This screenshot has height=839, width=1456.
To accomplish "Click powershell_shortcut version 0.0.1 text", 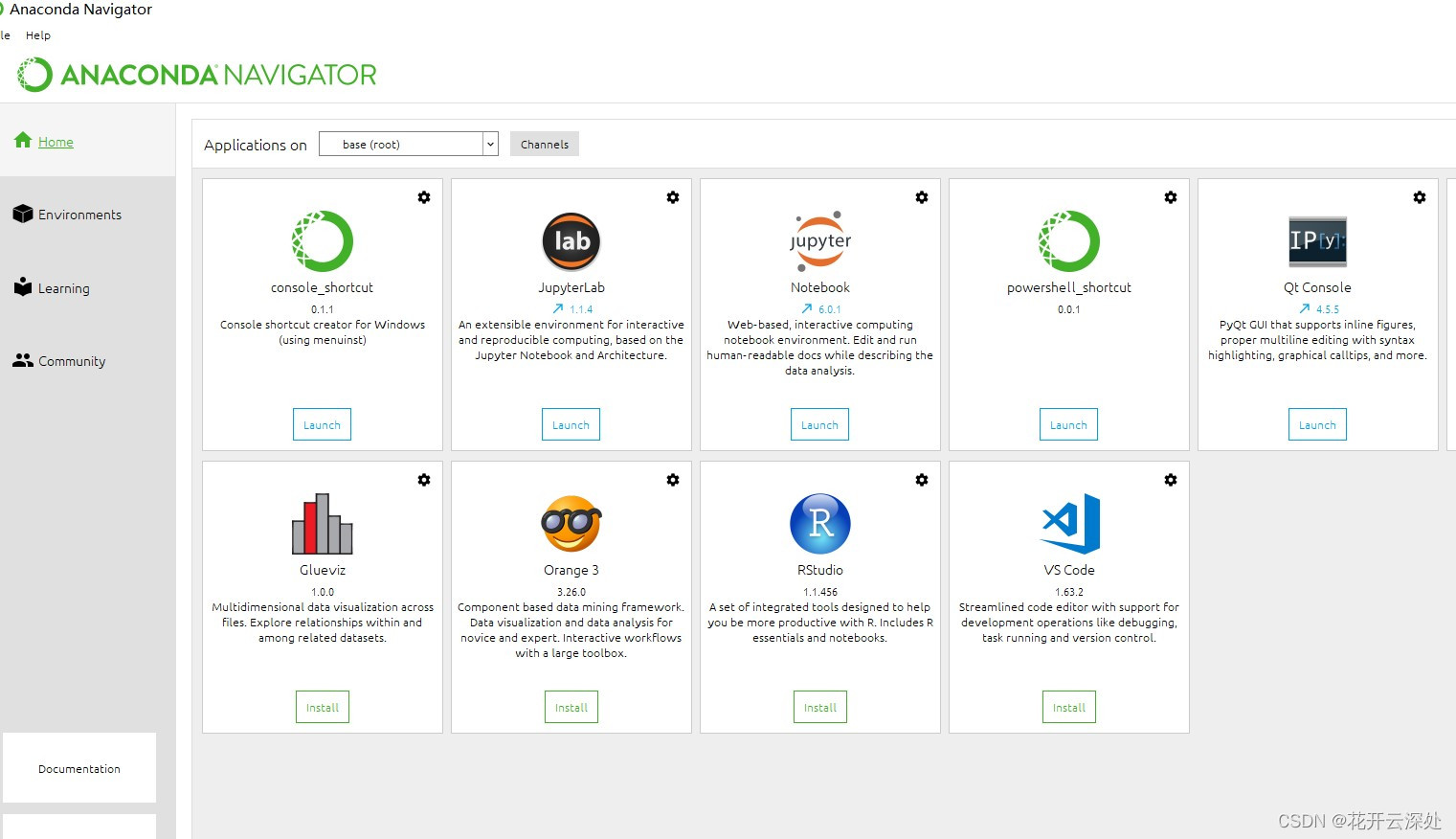I will click(1069, 309).
